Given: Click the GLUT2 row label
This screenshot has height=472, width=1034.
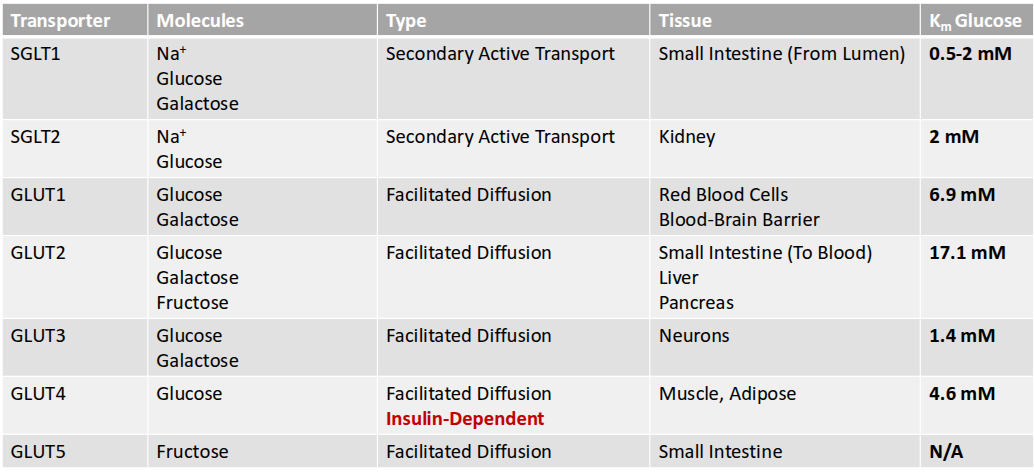Looking at the screenshot, I should click(36, 253).
